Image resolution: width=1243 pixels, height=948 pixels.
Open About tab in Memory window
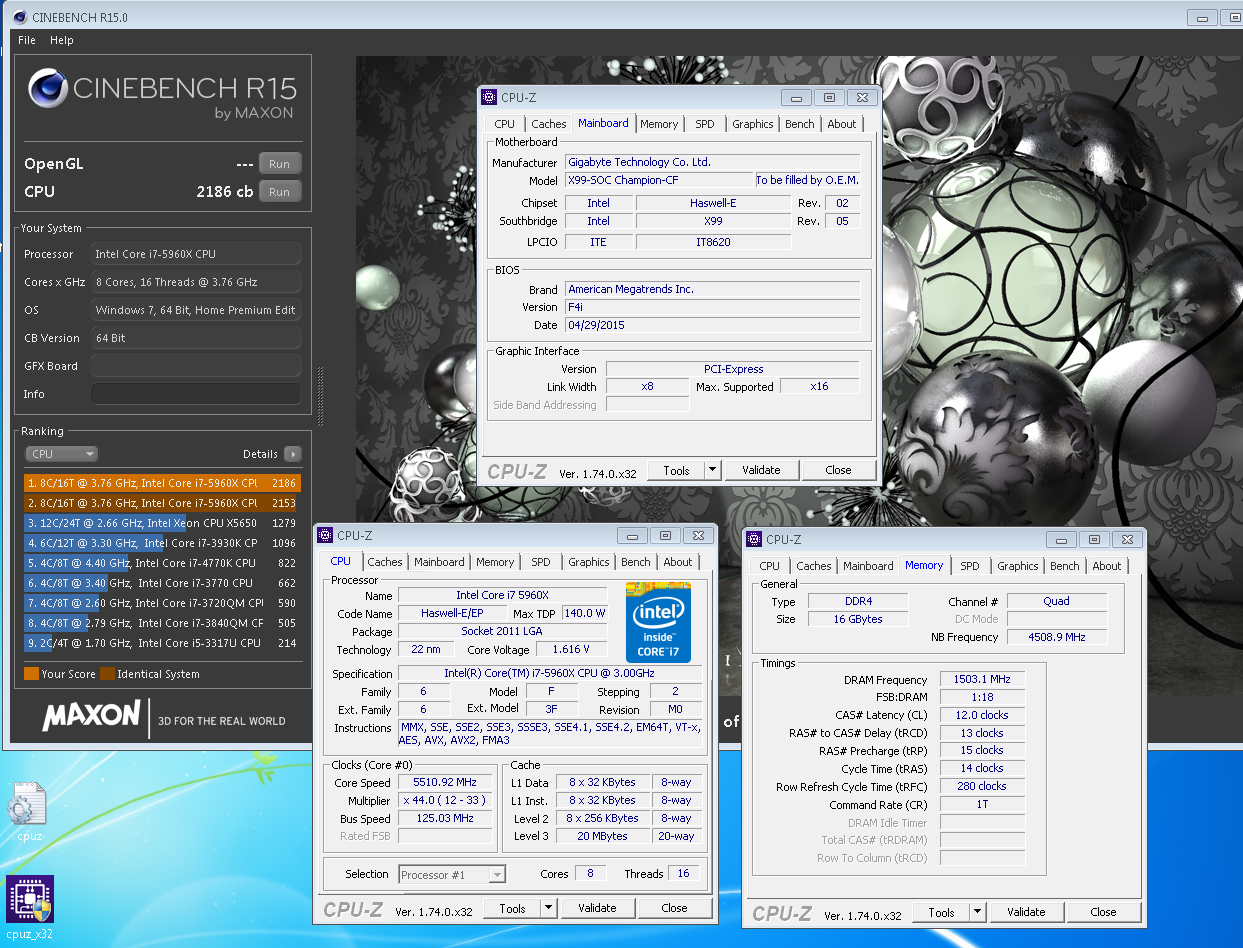click(1107, 566)
